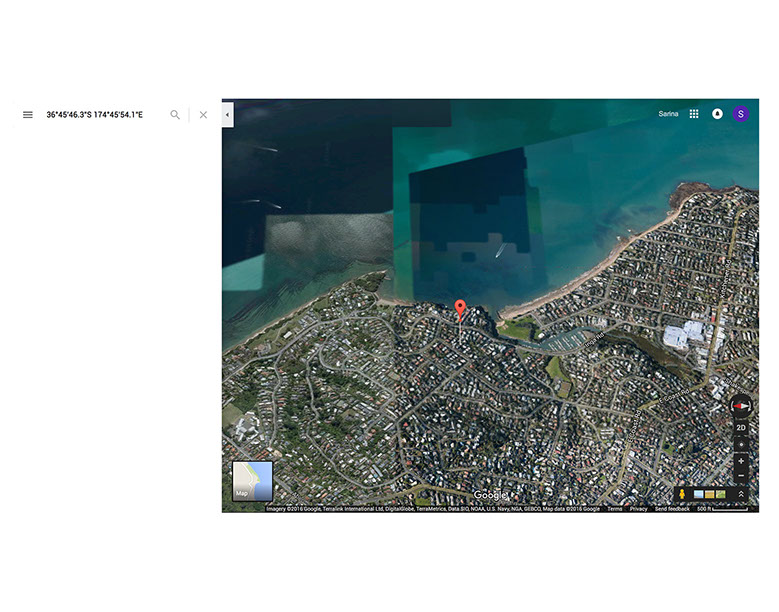Toggle the 2D view button
The image size is (779, 612).
tap(741, 428)
